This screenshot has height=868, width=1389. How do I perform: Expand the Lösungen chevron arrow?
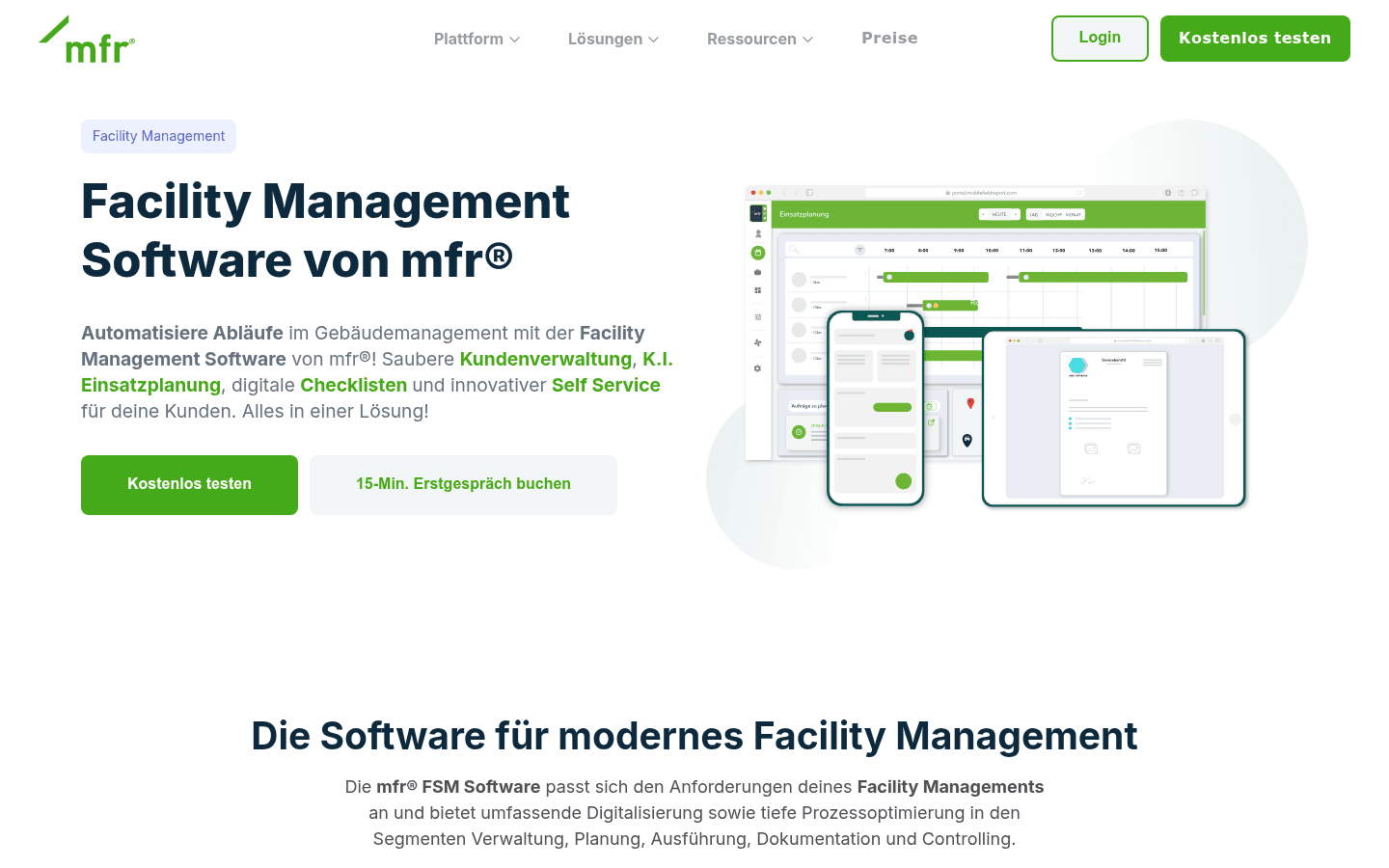click(x=654, y=40)
